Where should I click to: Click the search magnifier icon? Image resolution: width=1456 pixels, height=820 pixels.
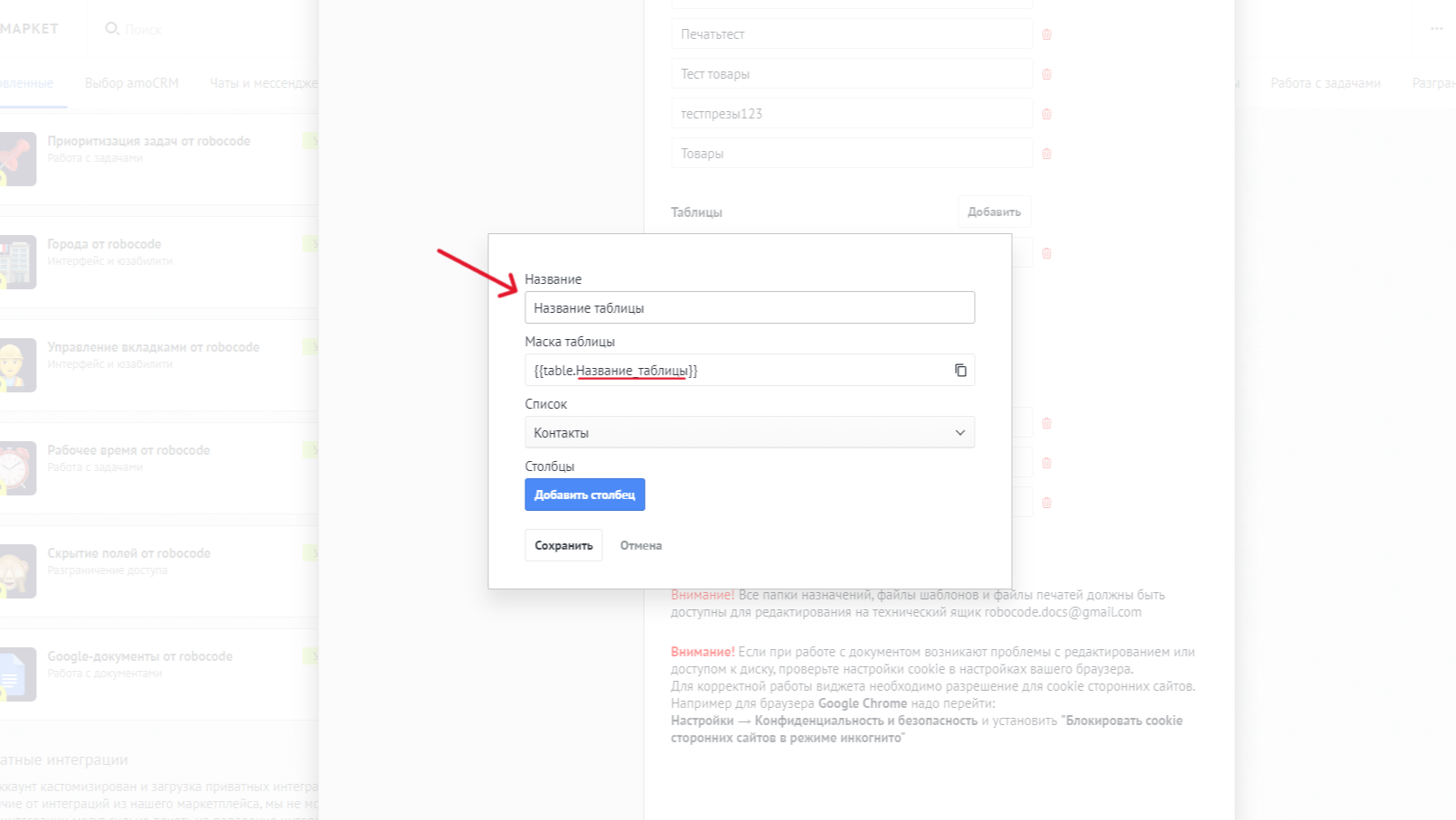tap(112, 29)
